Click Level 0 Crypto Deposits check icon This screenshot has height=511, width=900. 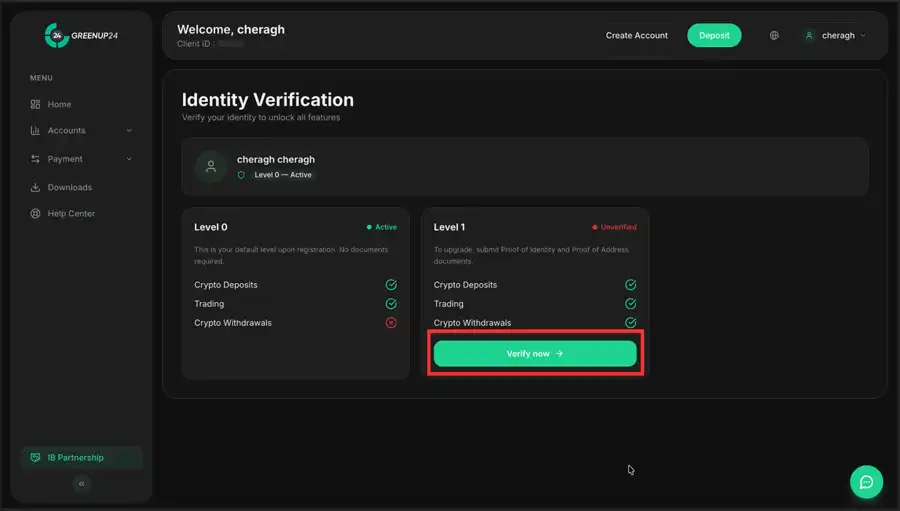(x=391, y=285)
